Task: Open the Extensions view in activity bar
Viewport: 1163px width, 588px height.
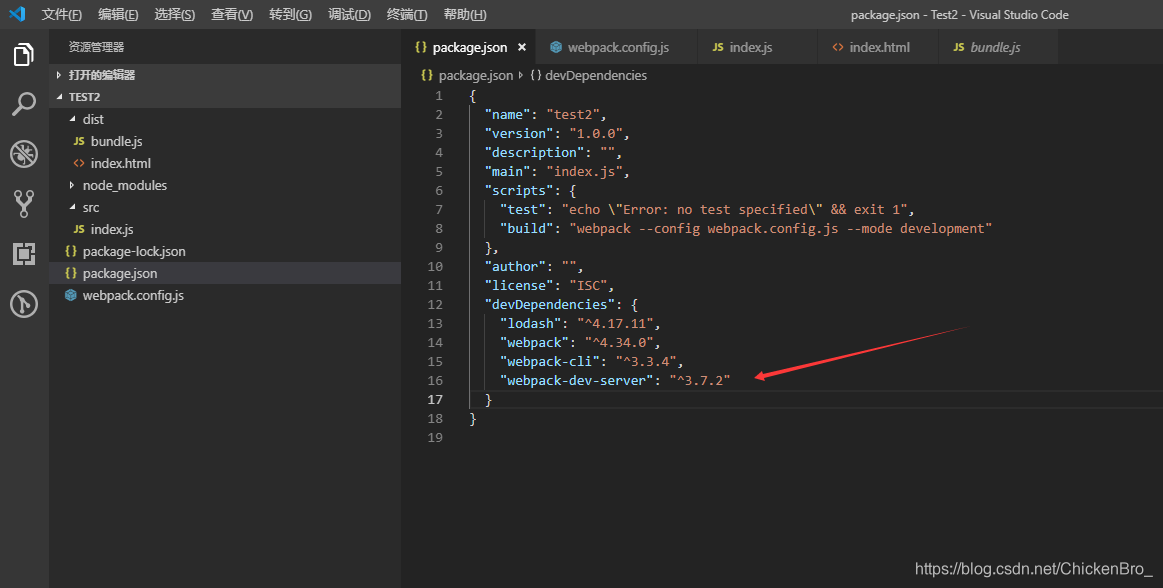Action: pos(24,254)
